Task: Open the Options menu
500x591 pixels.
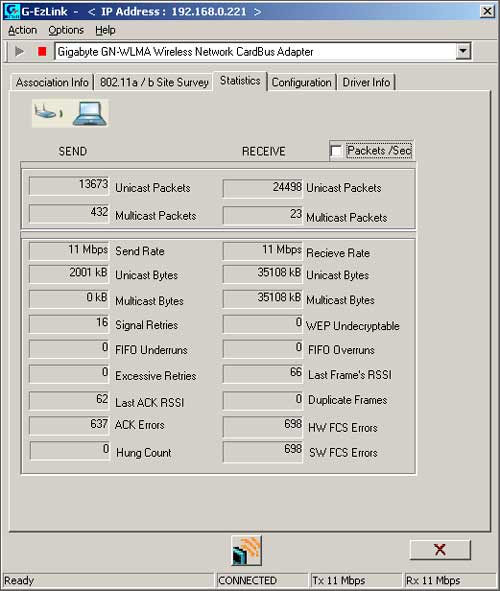Action: (66, 30)
